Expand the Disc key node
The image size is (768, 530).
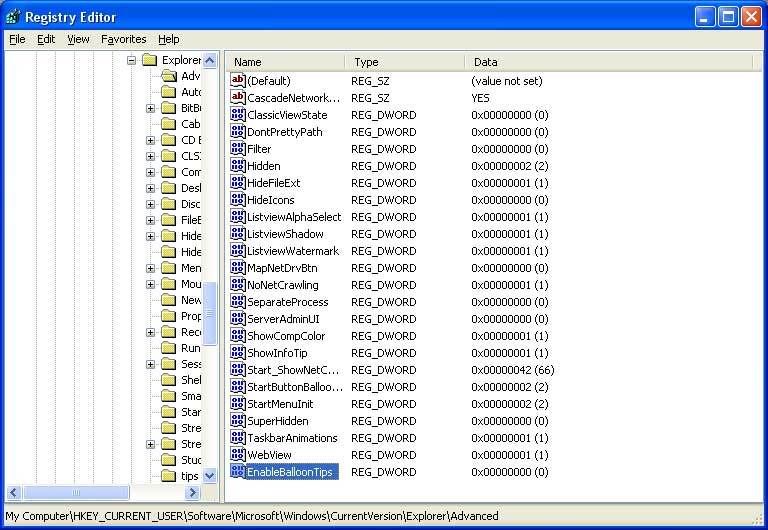(x=150, y=204)
